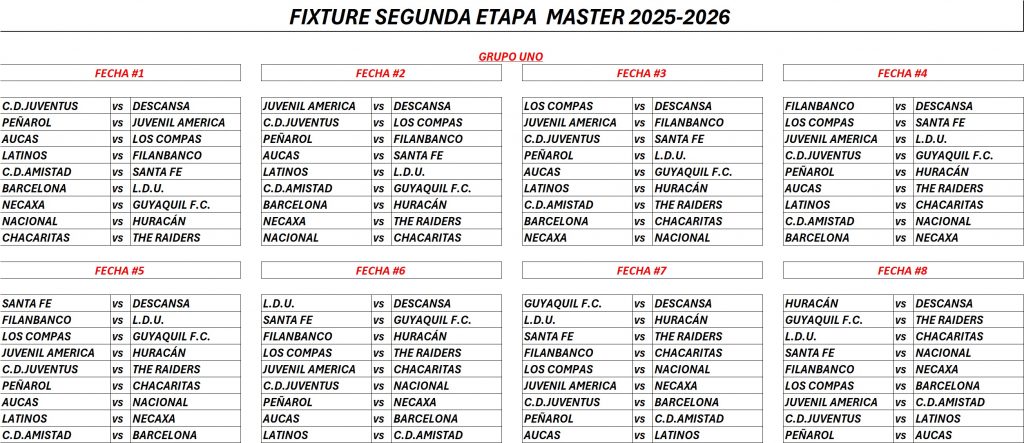Screen dimensions: 1024x443
Task: Click the FECHA #4 header cell
Action: [x=902, y=73]
